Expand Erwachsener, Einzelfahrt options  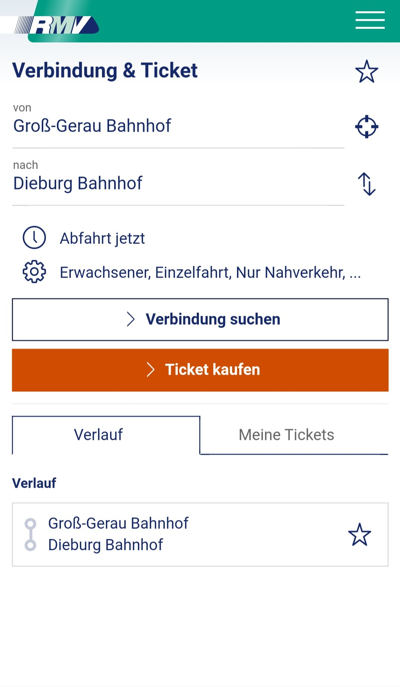pyautogui.click(x=210, y=273)
